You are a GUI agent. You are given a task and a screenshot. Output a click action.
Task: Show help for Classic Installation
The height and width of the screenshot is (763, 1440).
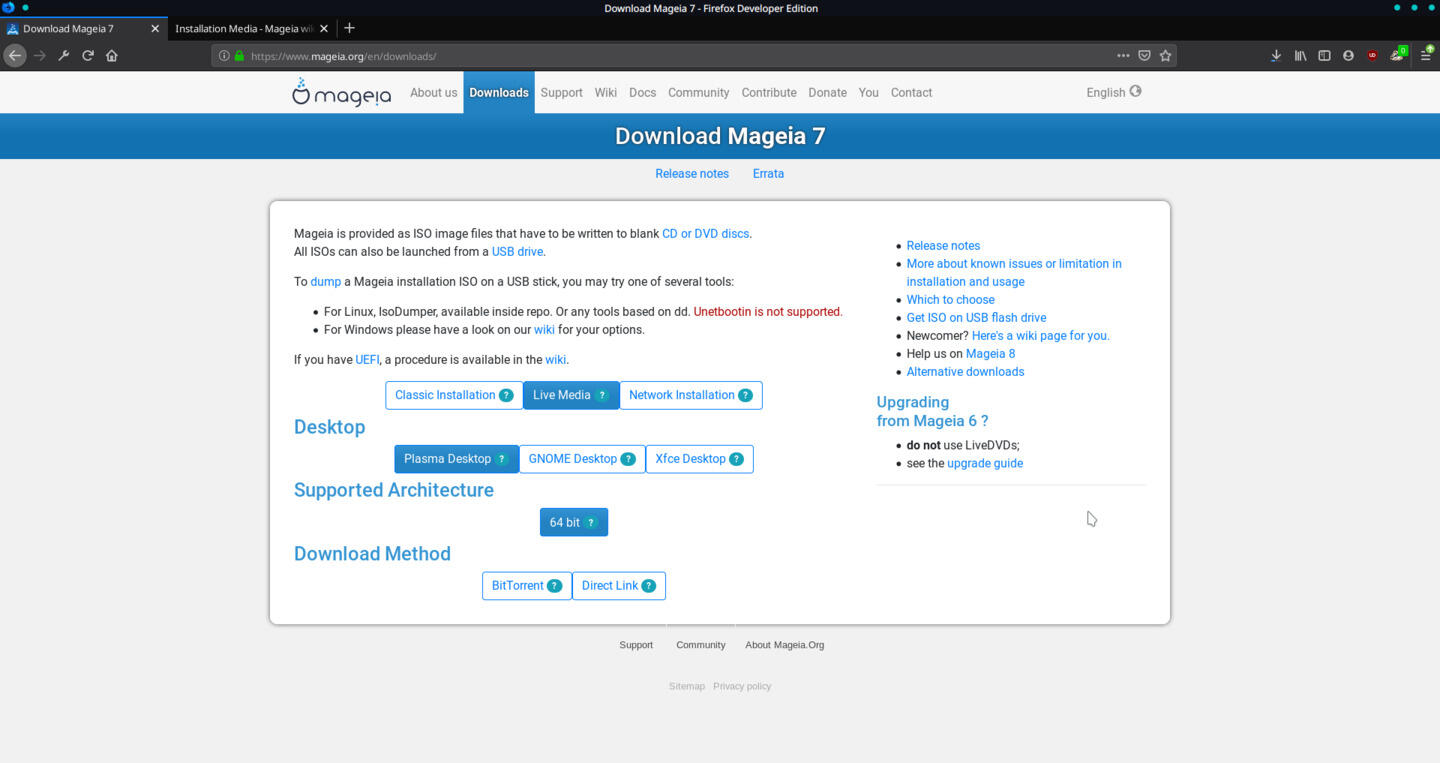click(506, 395)
